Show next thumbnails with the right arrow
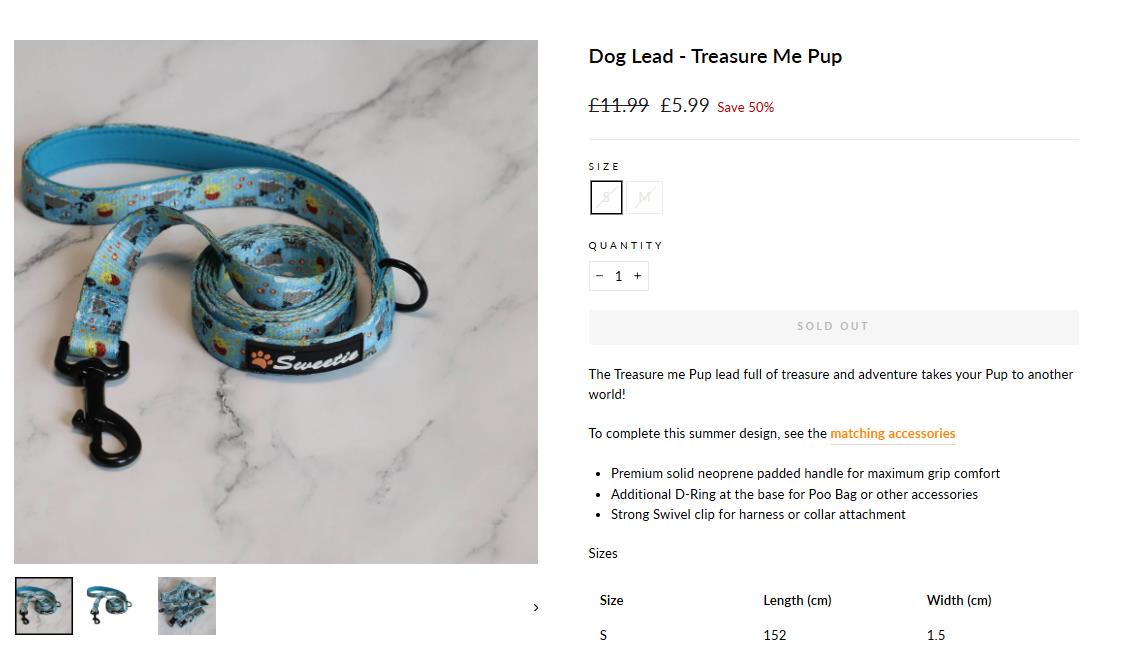The height and width of the screenshot is (648, 1140). pyautogui.click(x=536, y=607)
